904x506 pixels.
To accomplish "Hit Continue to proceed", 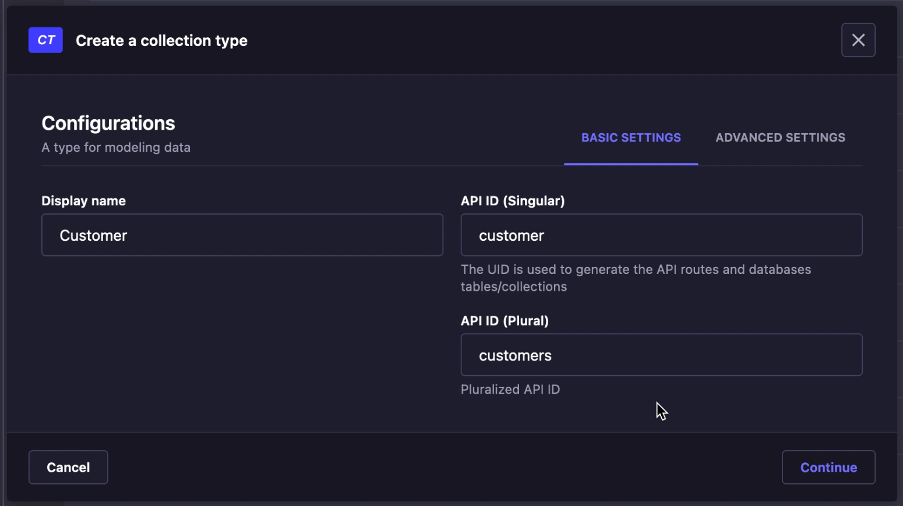I will (828, 467).
